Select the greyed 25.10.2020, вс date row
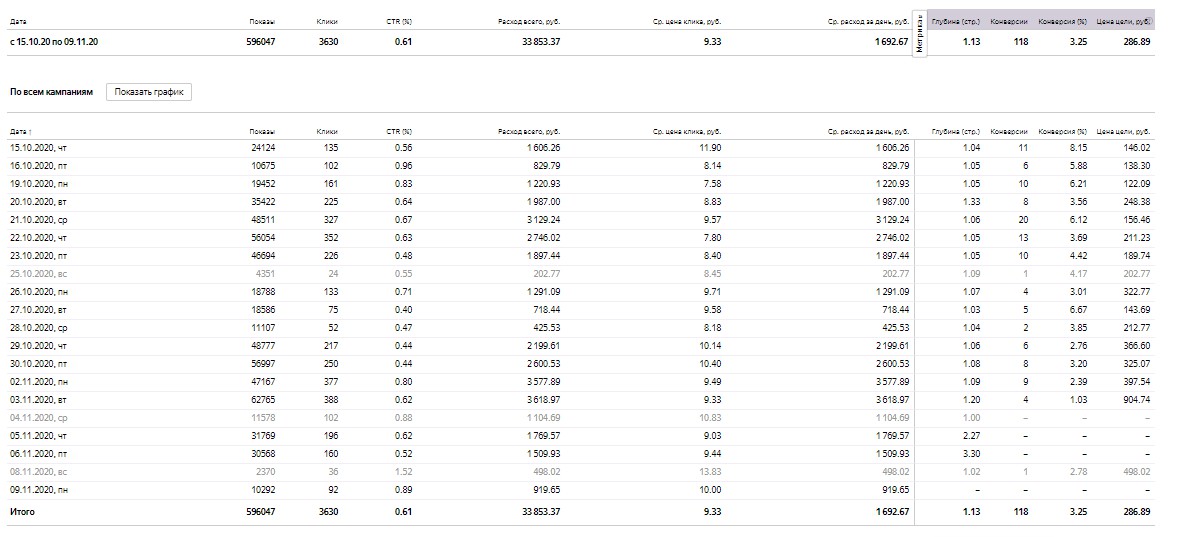Viewport: 1180px width, 537px height. pyautogui.click(x=38, y=273)
